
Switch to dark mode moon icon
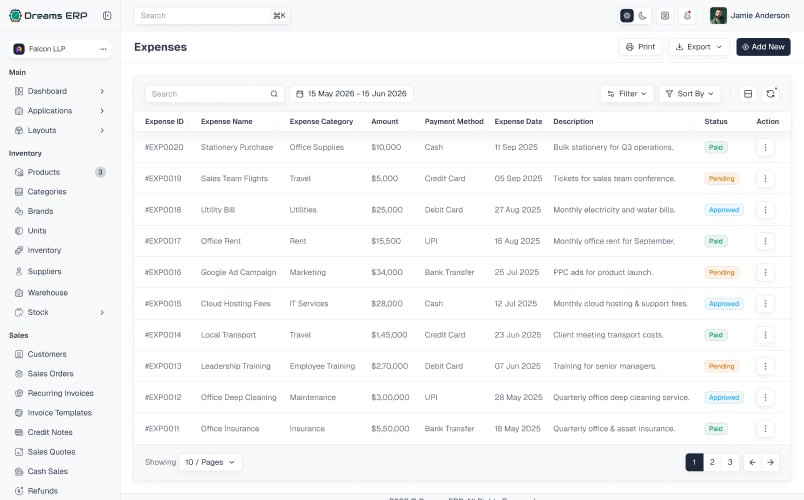642,15
